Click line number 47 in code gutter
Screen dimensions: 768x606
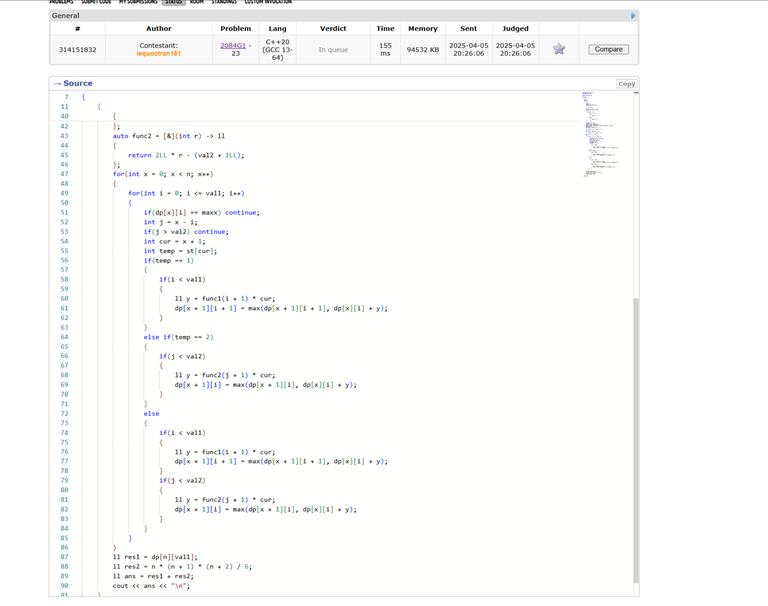pos(65,174)
